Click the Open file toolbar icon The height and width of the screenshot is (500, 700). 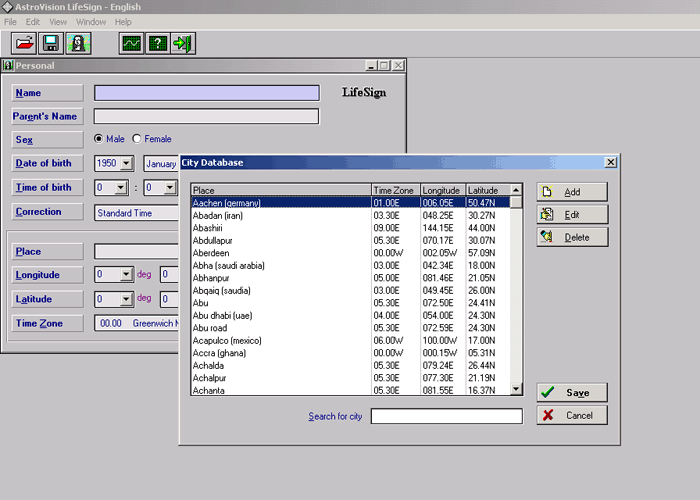point(24,43)
